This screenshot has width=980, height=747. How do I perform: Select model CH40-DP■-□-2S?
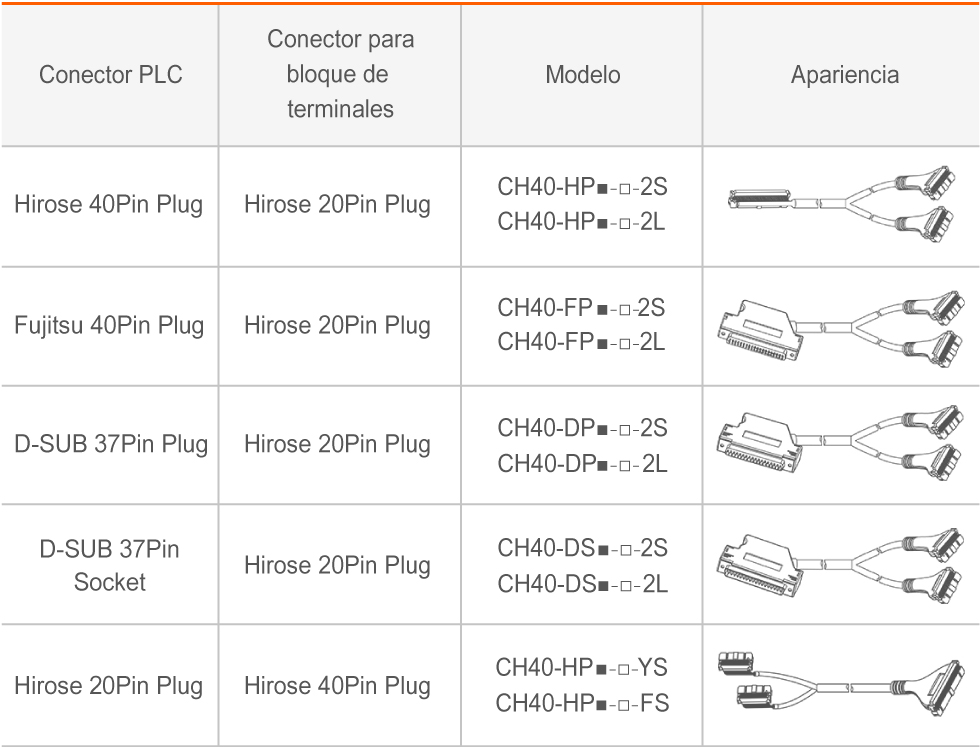click(x=582, y=428)
